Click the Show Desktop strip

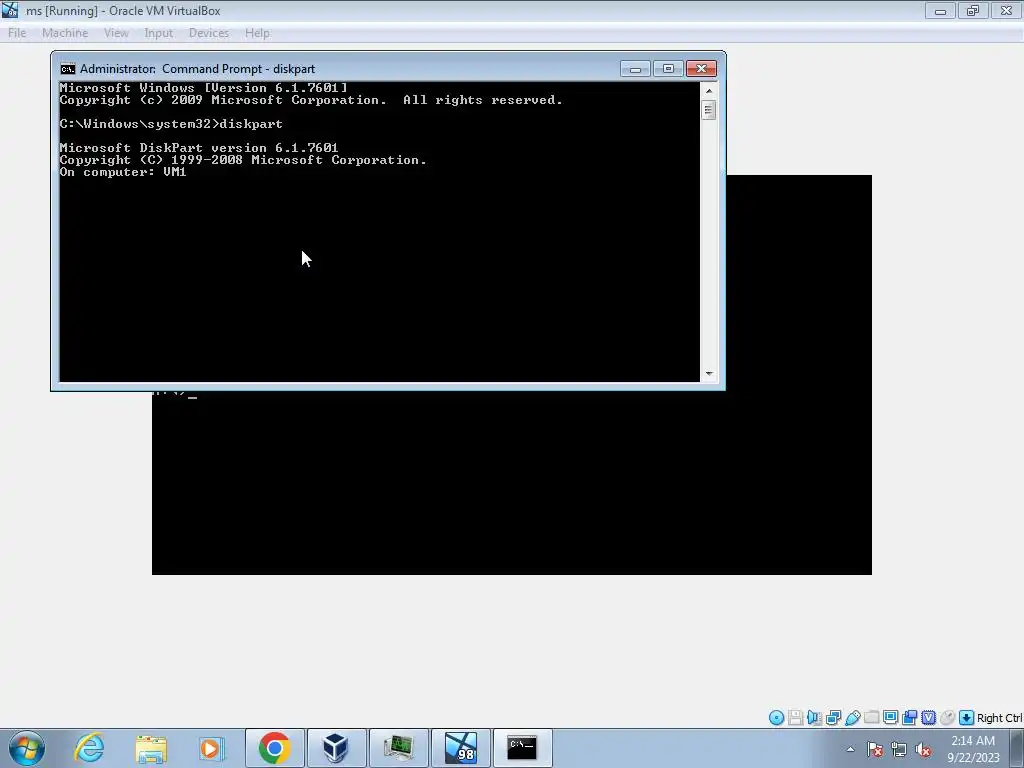pyautogui.click(x=1017, y=748)
